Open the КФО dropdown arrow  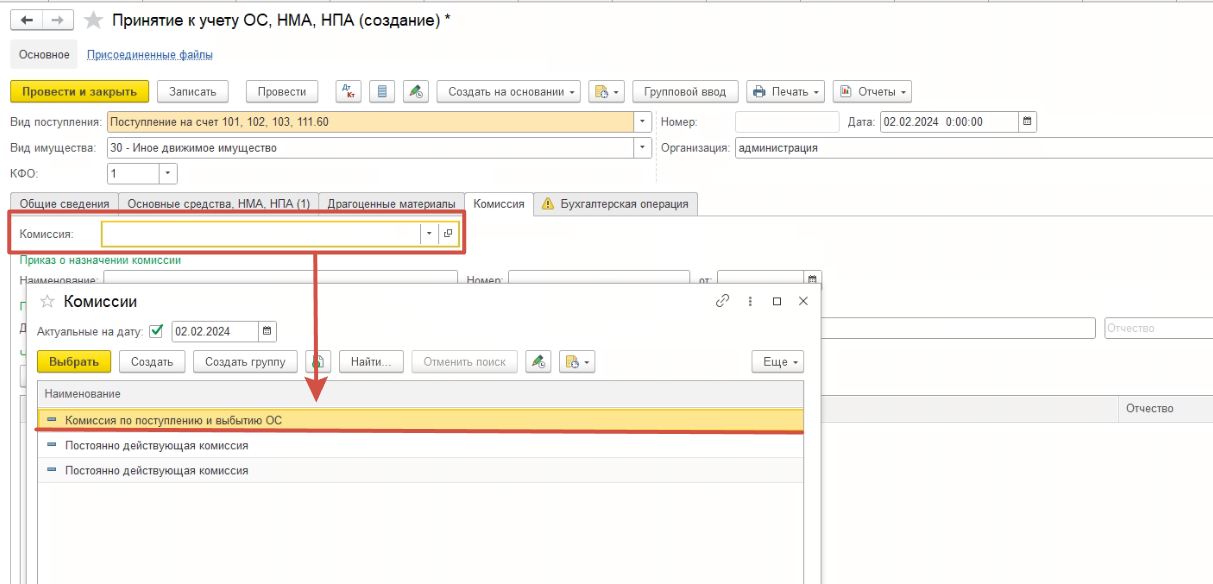(x=169, y=174)
